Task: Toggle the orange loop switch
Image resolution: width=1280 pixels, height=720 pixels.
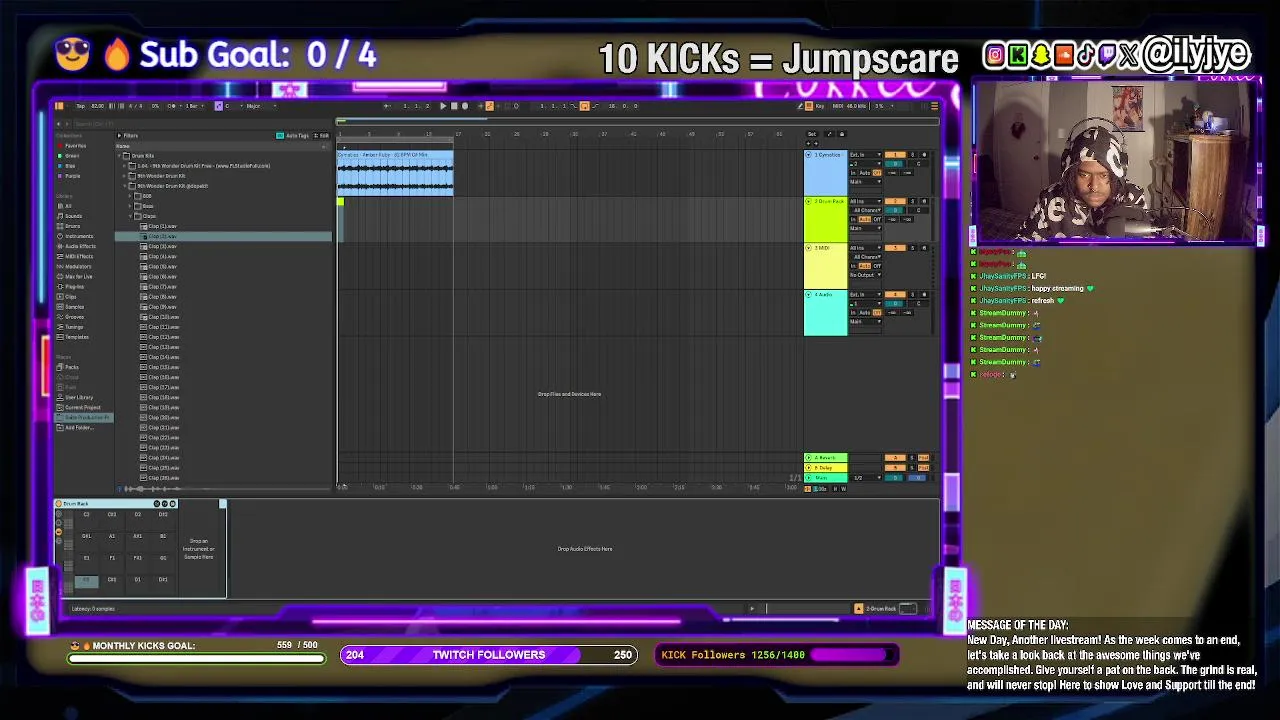Action: 584,106
